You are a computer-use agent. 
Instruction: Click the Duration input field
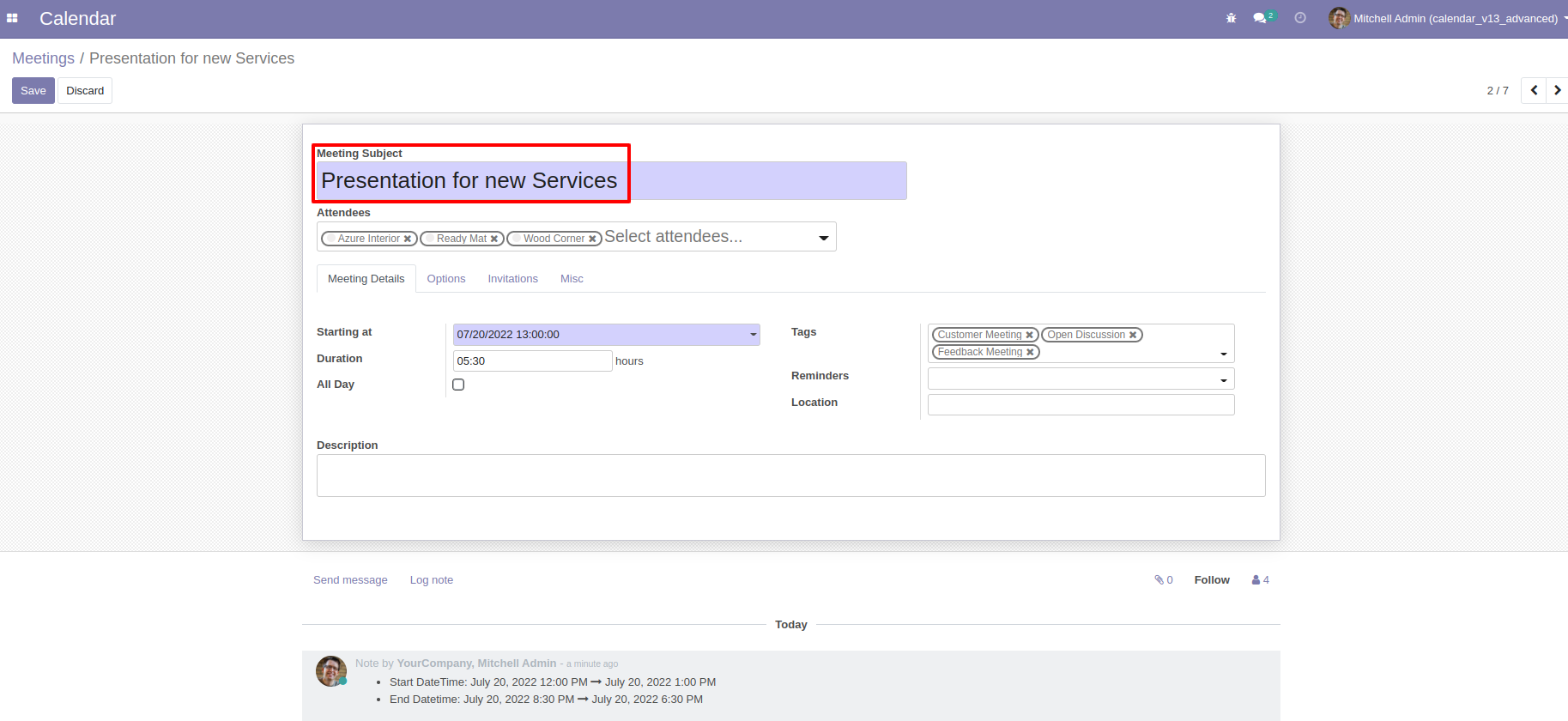pyautogui.click(x=533, y=361)
